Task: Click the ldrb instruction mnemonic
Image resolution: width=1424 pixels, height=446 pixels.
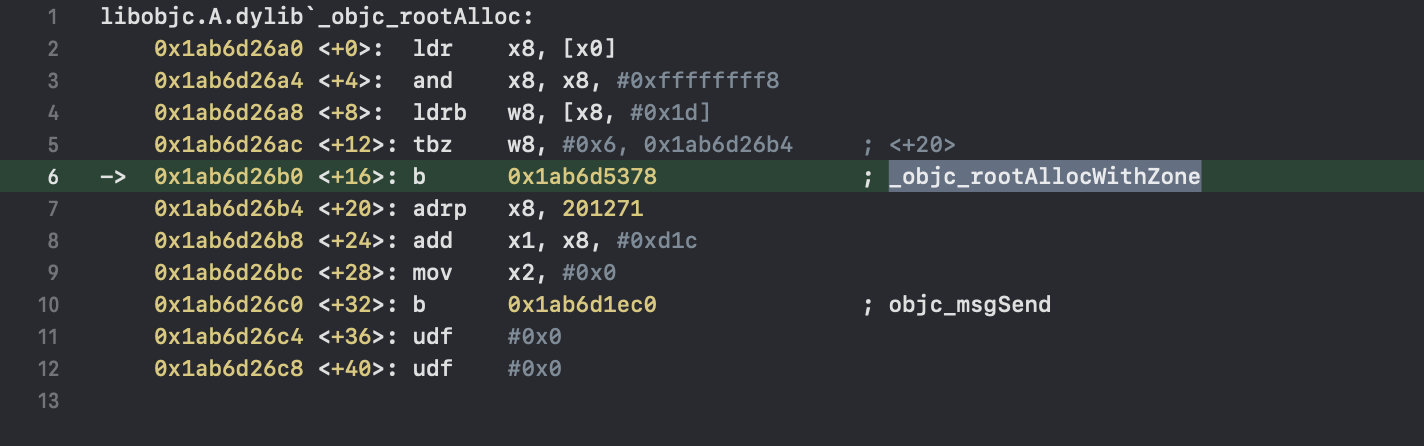Action: 439,113
